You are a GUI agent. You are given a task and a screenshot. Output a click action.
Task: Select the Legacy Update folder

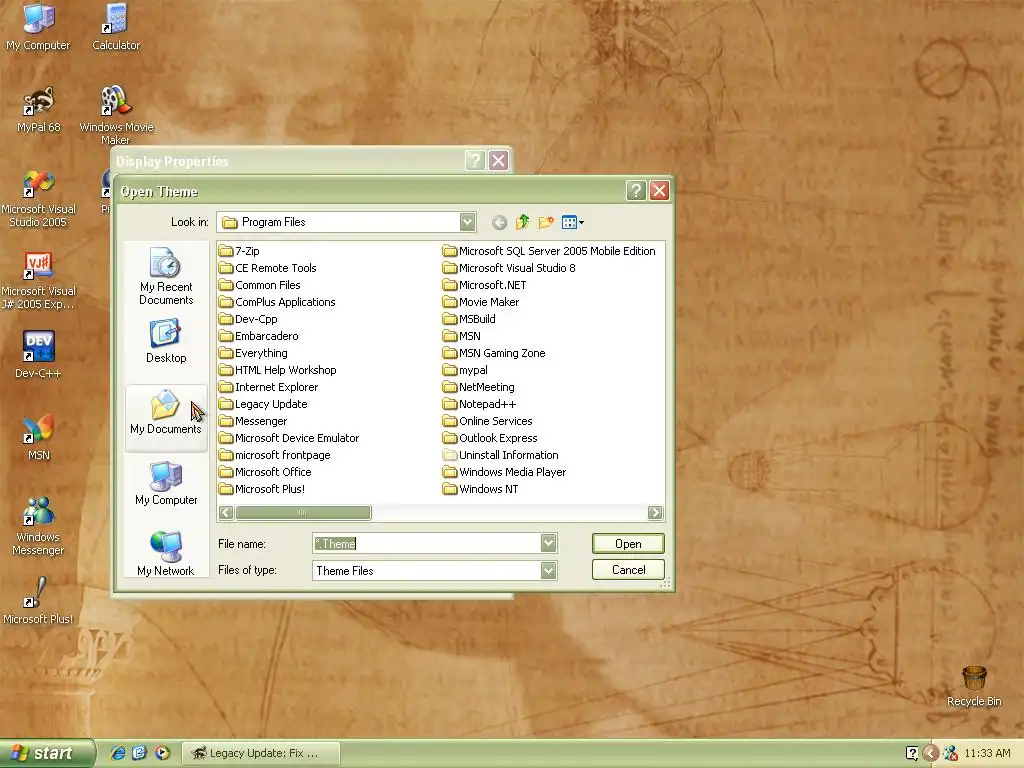pos(263,404)
